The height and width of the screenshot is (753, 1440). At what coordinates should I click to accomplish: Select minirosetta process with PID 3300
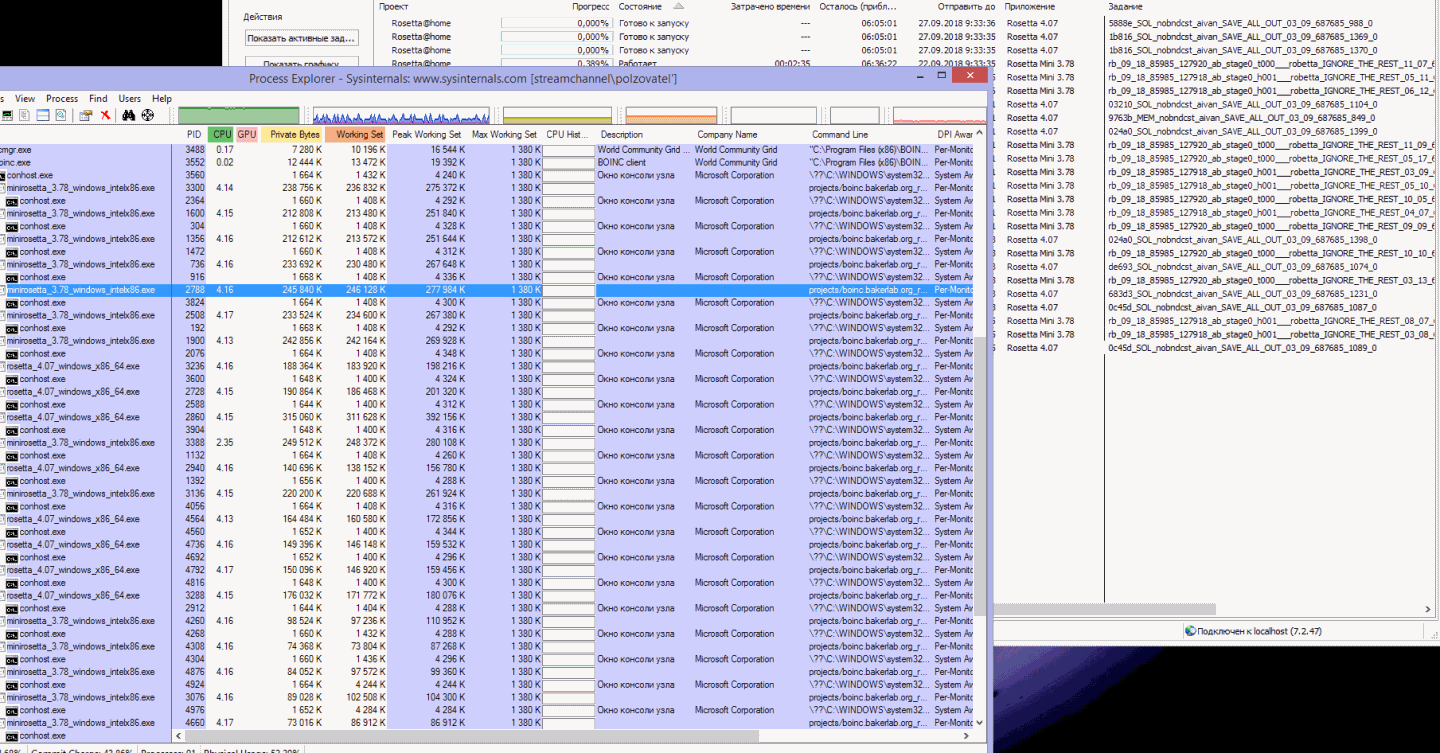point(486,188)
